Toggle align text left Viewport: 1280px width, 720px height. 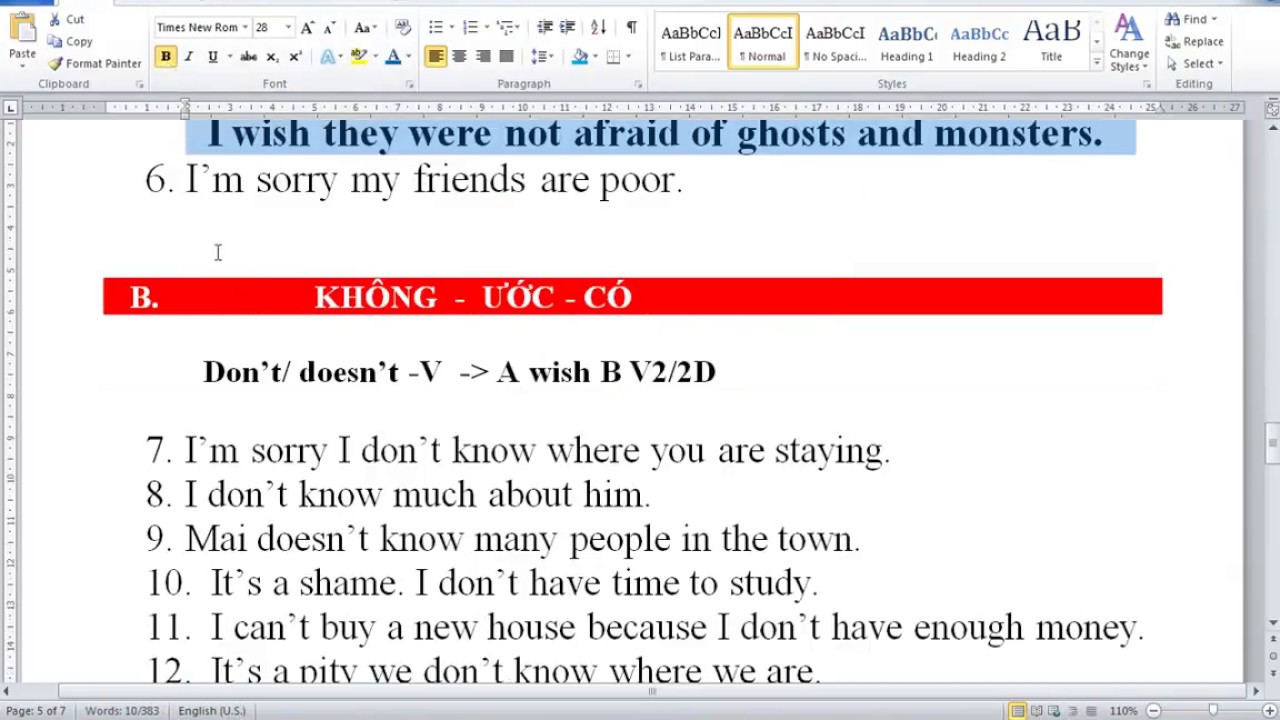click(435, 57)
